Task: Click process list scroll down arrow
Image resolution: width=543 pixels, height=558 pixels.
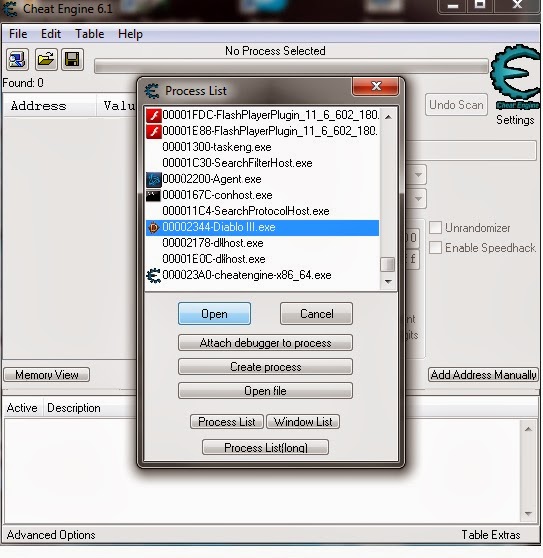Action: 388,281
